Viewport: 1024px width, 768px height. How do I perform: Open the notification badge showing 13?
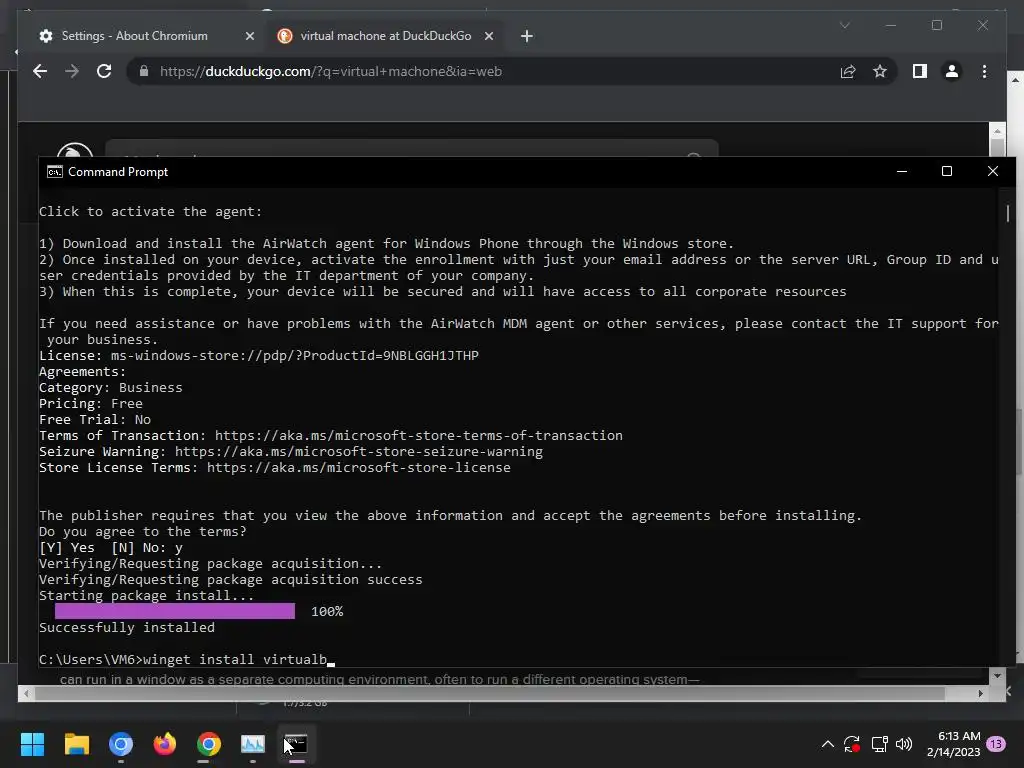996,744
